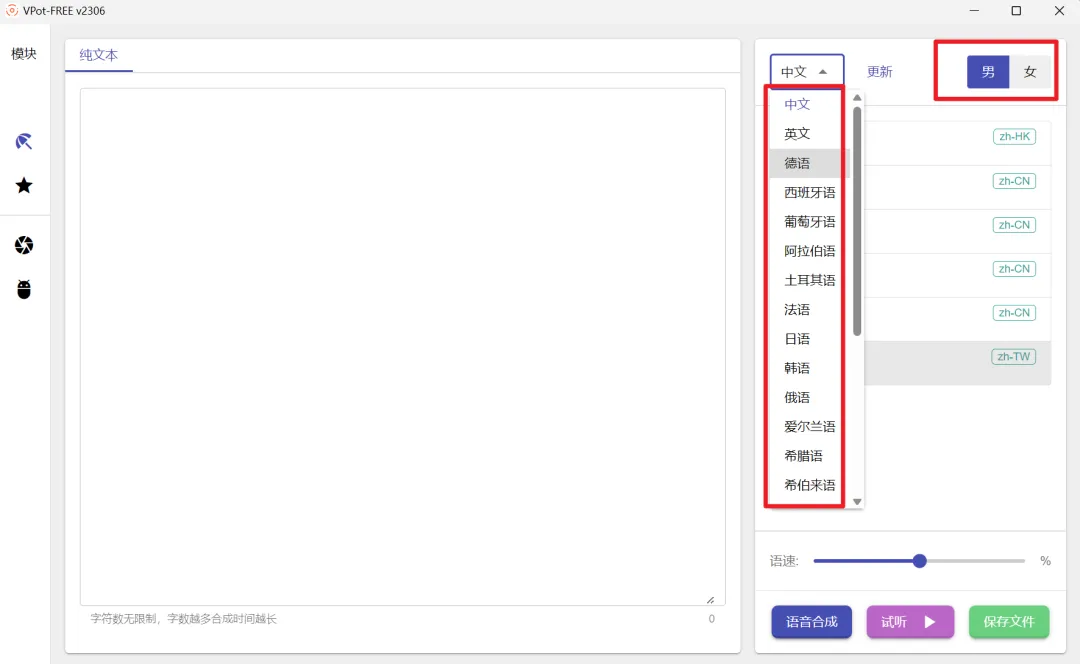The image size is (1080, 664).
Task: Click the VPot app logo in title bar
Action: coord(12,10)
